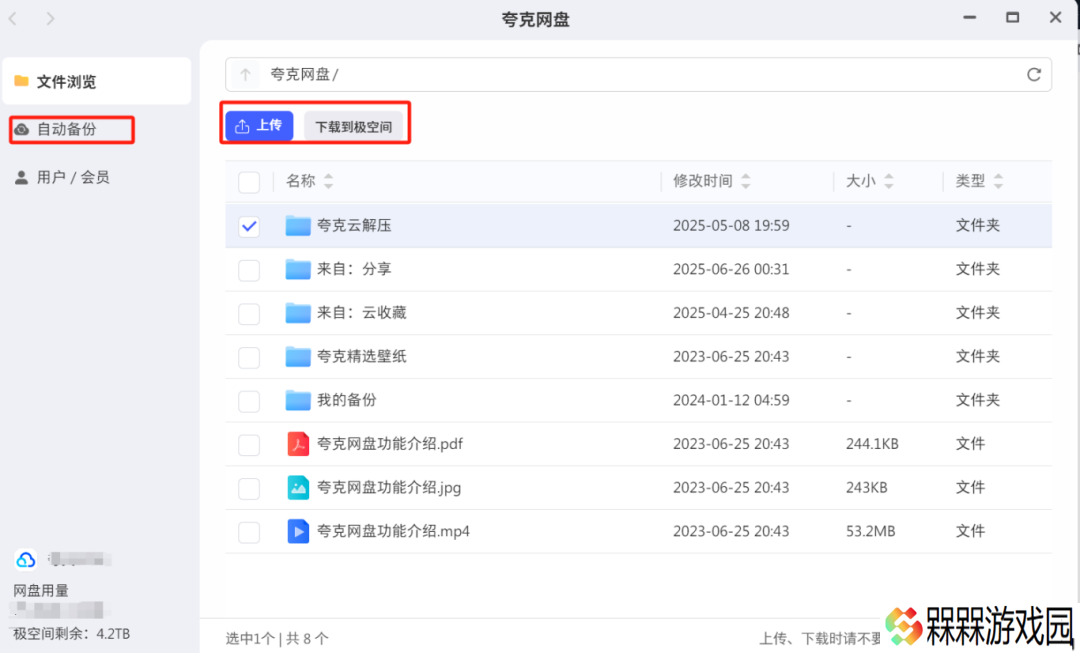Click the 极空间剩余：4.2TB text
This screenshot has width=1080, height=653.
point(72,634)
